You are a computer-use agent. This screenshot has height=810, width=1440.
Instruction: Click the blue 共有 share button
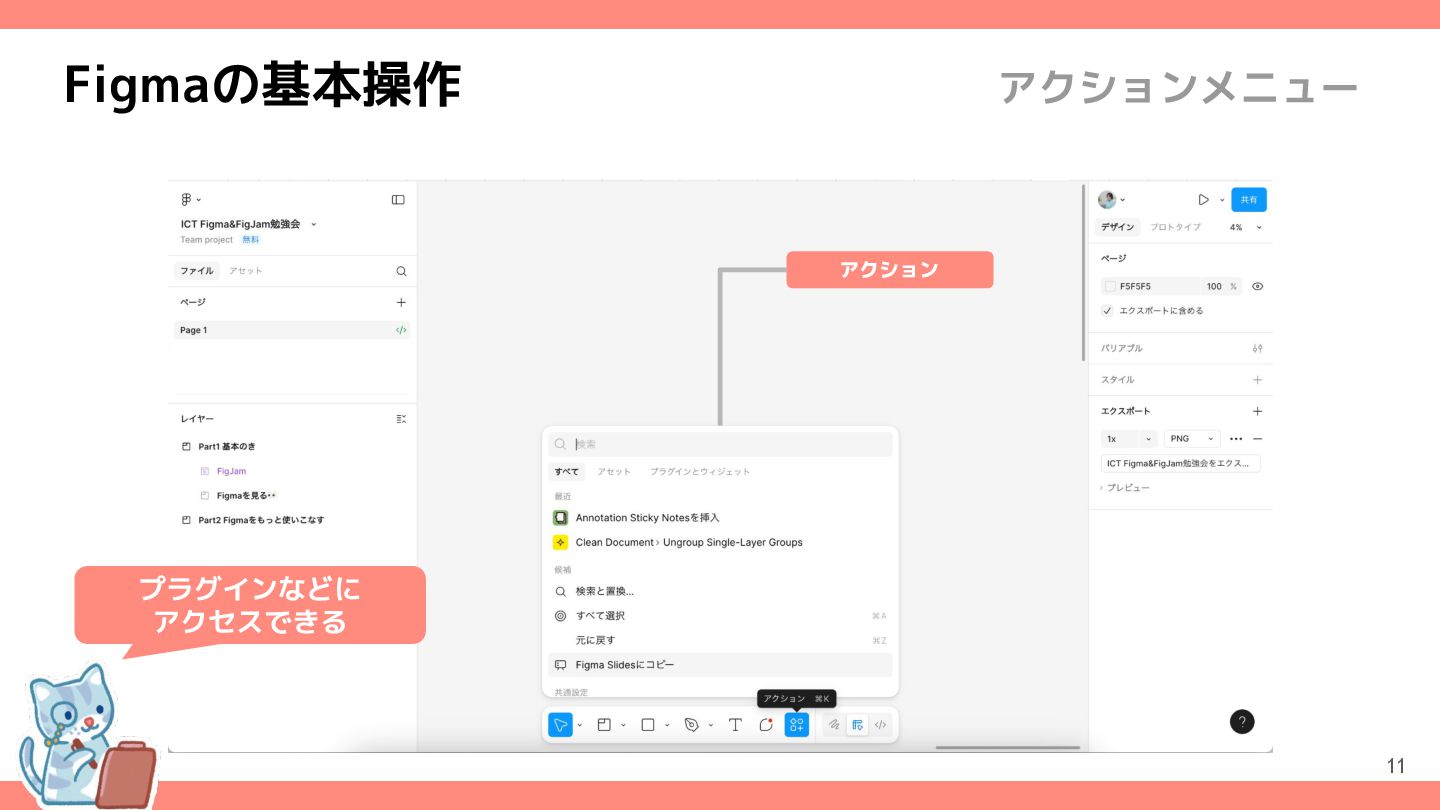[1249, 200]
